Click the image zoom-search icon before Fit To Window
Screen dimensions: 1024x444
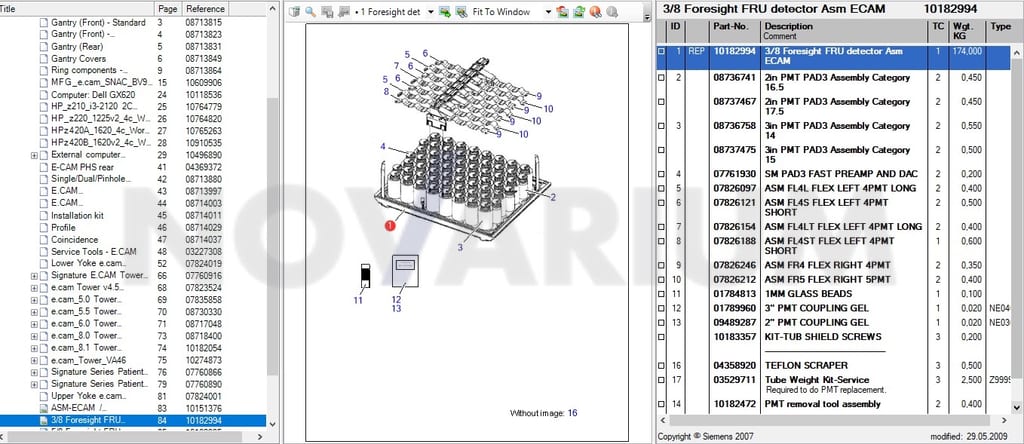pos(461,12)
